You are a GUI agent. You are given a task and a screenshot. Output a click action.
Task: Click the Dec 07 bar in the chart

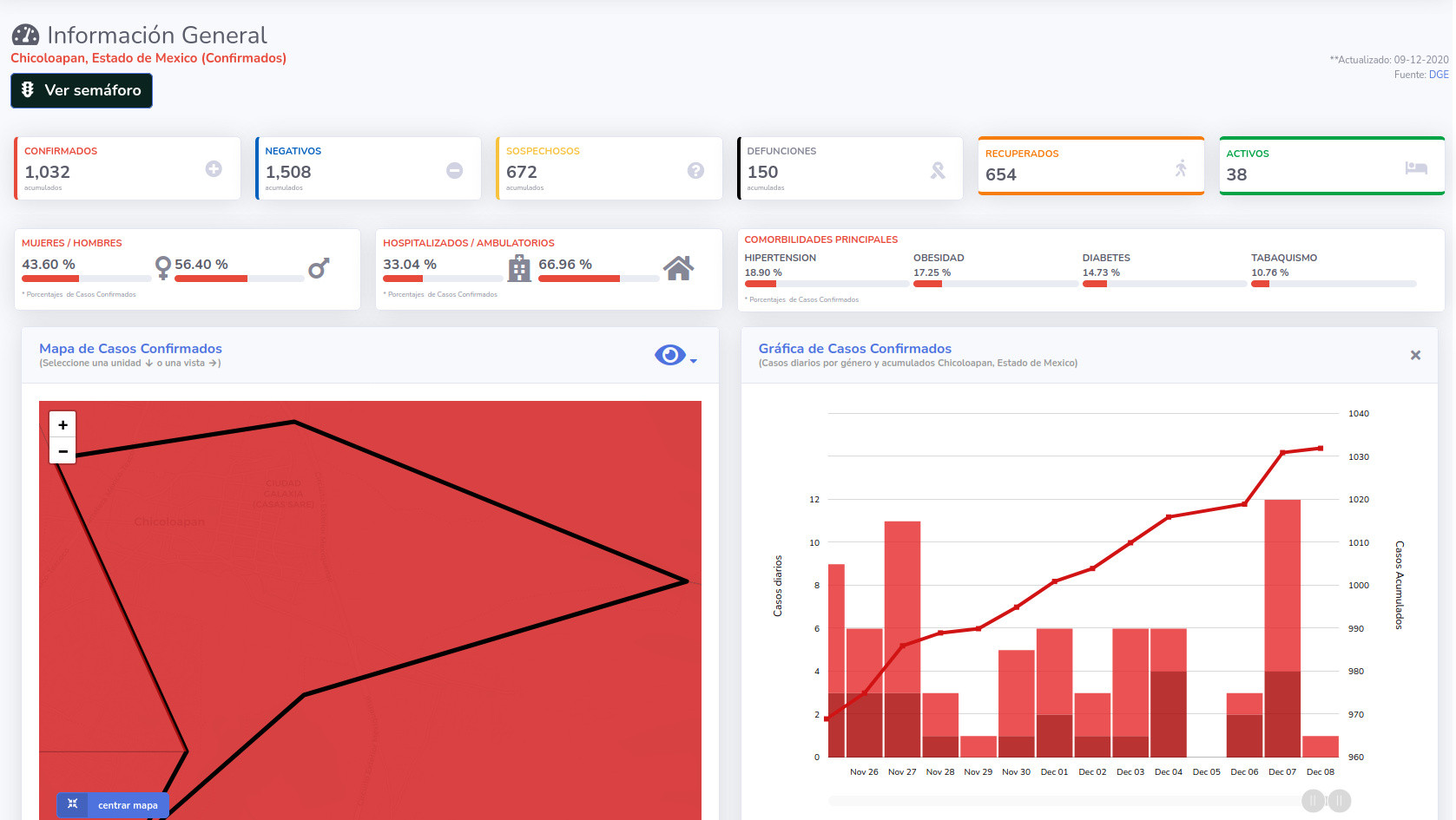[1282, 628]
